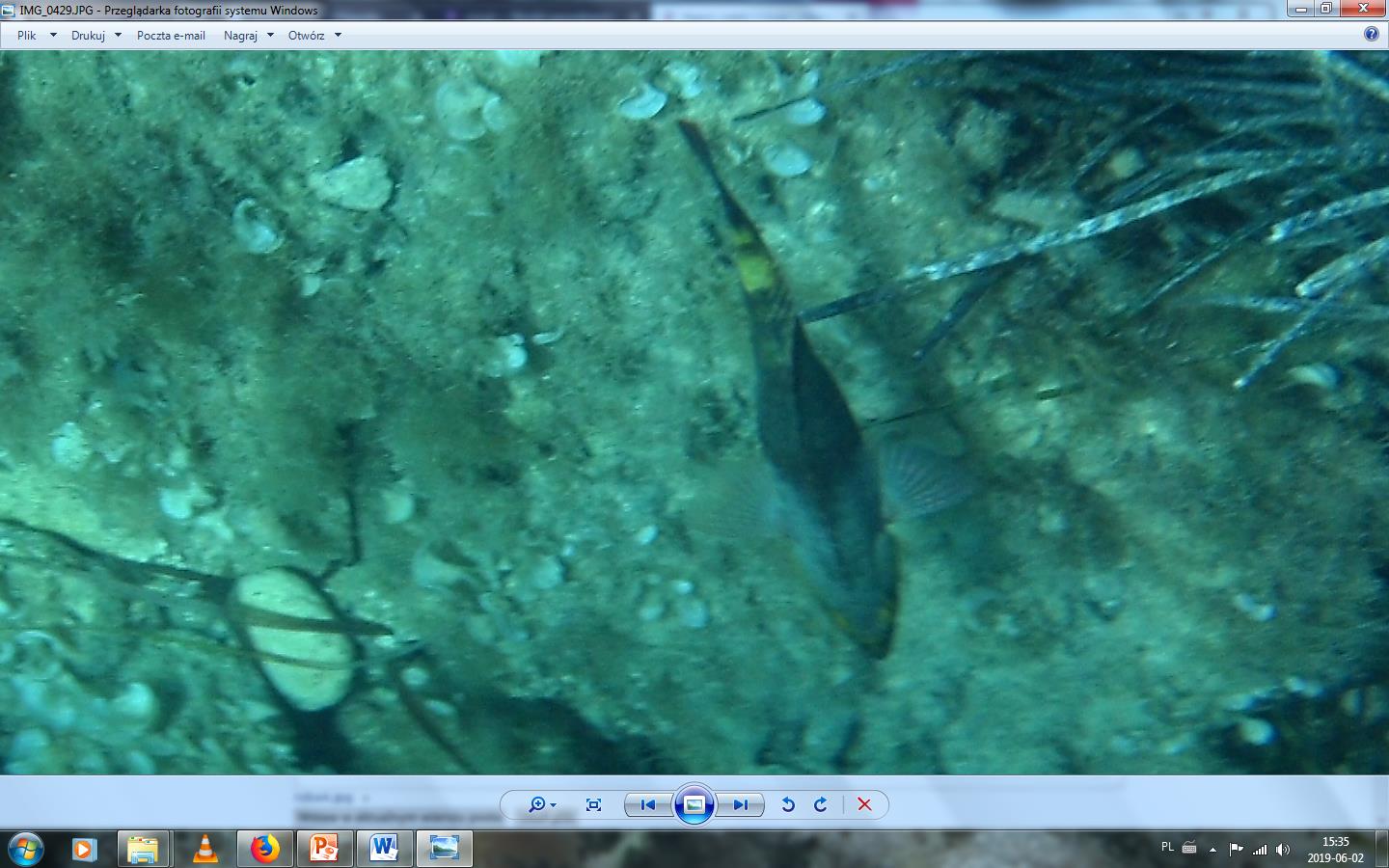Open the volume speaker icon in tray
1389x868 pixels.
coord(1282,850)
